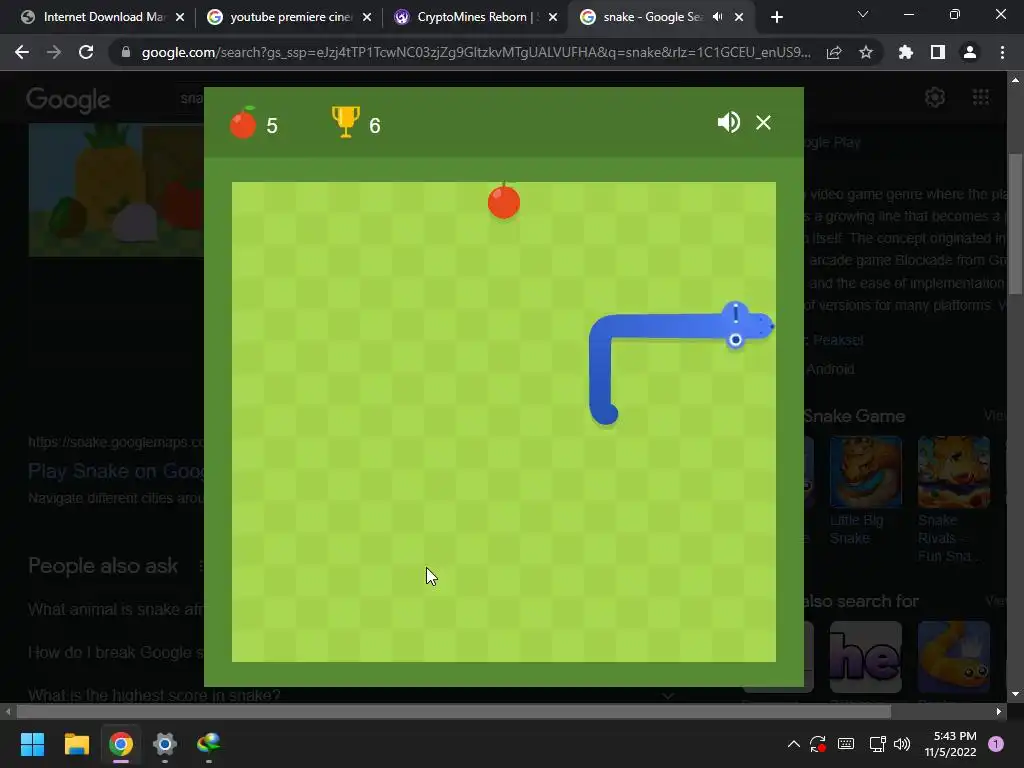Image resolution: width=1024 pixels, height=768 pixels.
Task: Click the page vertical scrollbar thumb
Action: [1014, 223]
